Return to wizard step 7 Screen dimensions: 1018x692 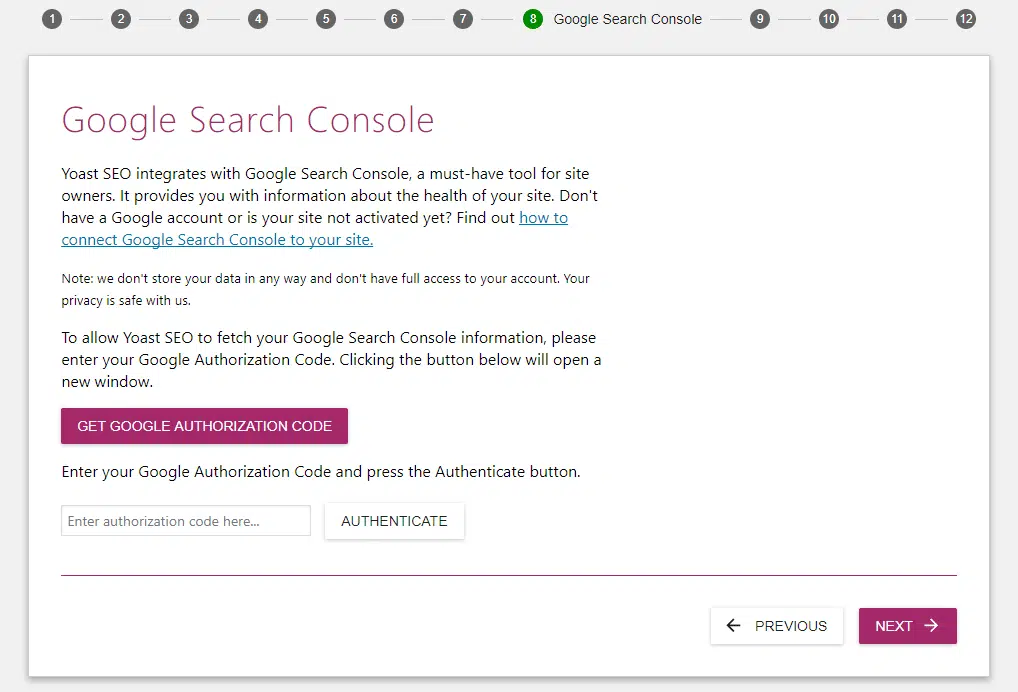463,19
